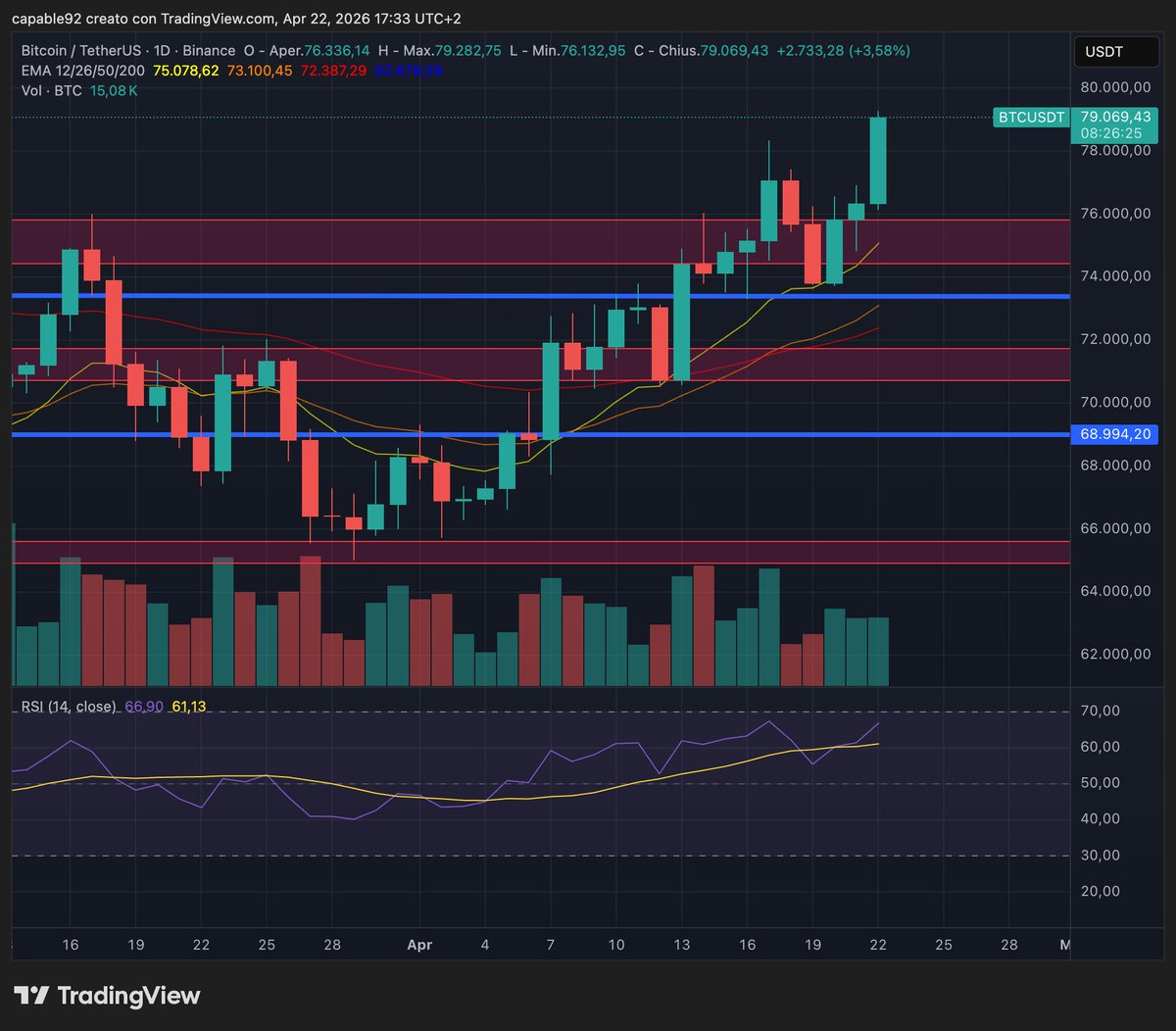The height and width of the screenshot is (1031, 1176).
Task: Click the RSI 20,00 scale label
Action: [x=1102, y=892]
